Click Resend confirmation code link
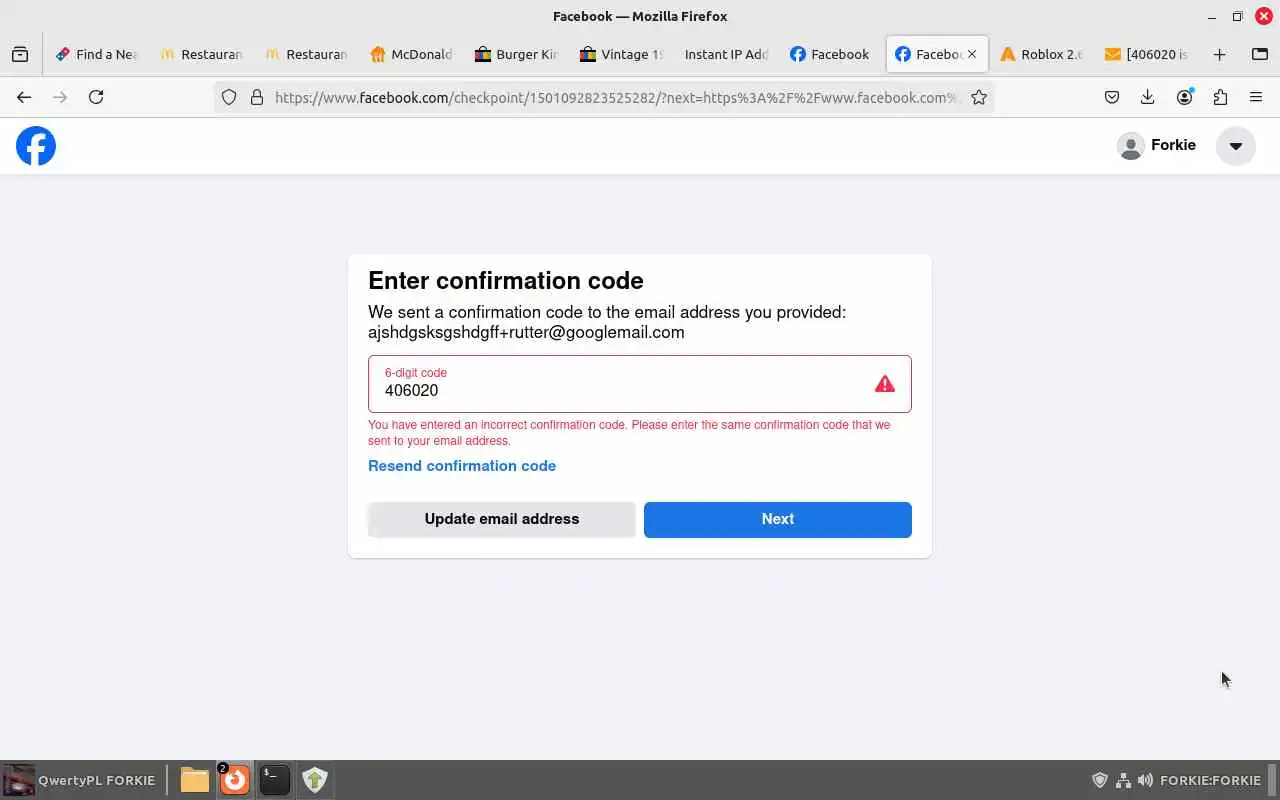 click(x=462, y=466)
